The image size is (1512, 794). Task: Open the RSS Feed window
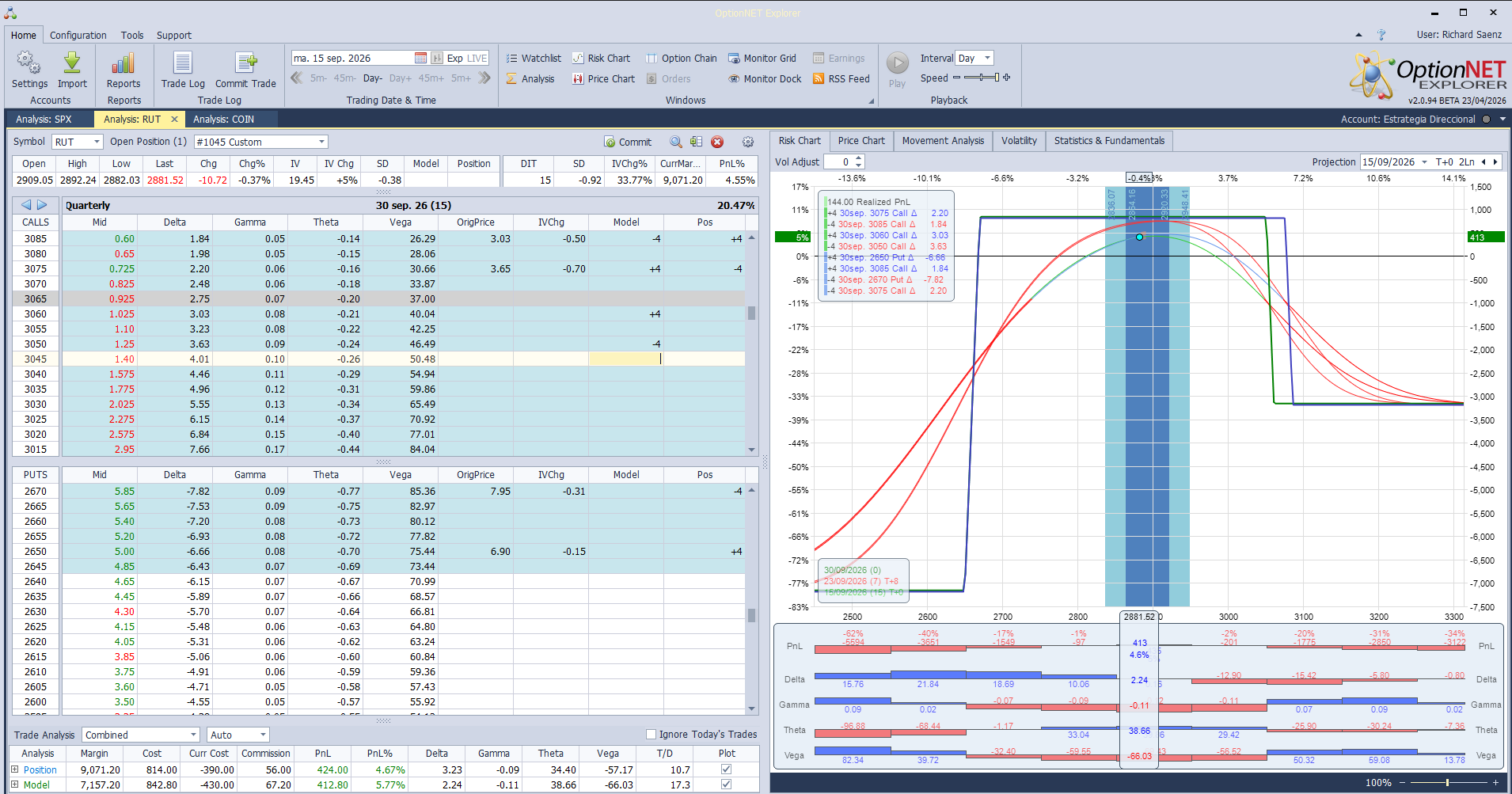841,78
